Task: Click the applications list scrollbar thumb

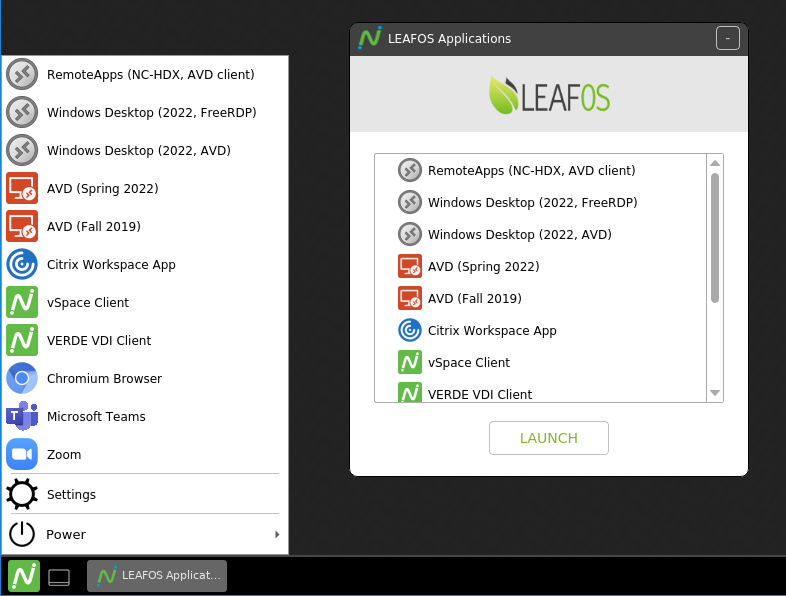Action: (x=715, y=238)
